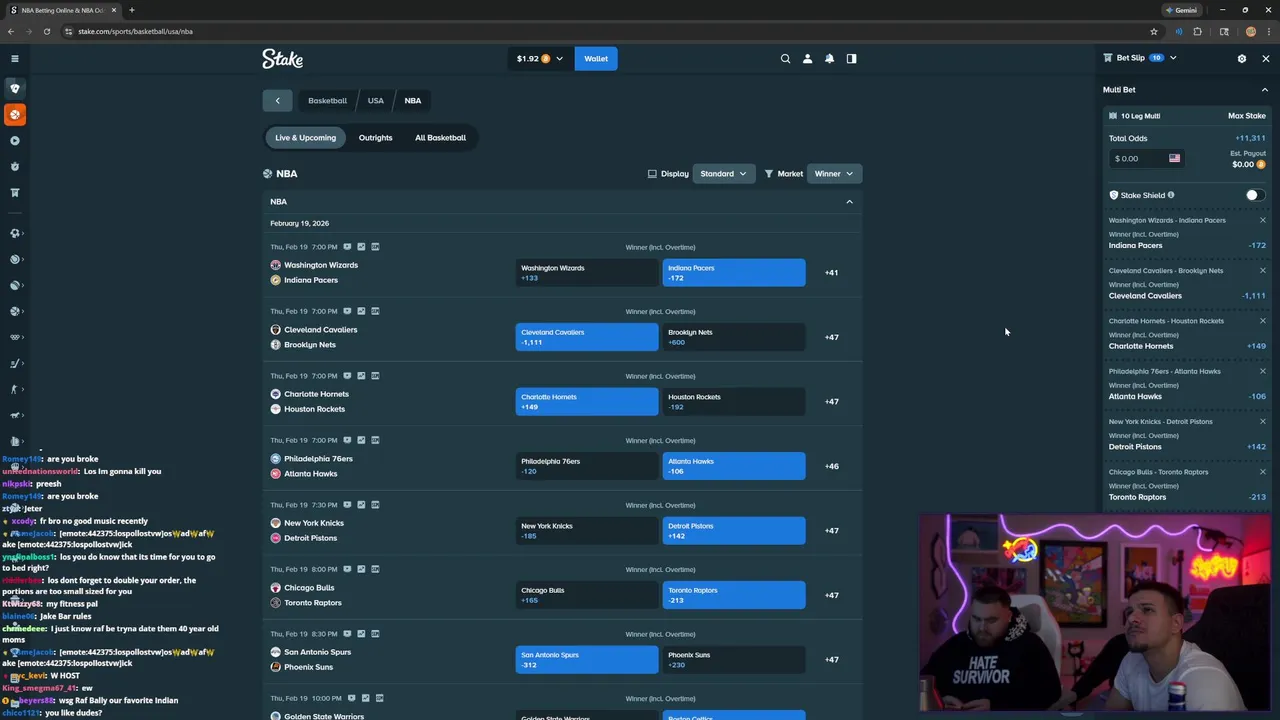1280x720 pixels.
Task: Bookmark this page with the star icon
Action: point(1154,31)
